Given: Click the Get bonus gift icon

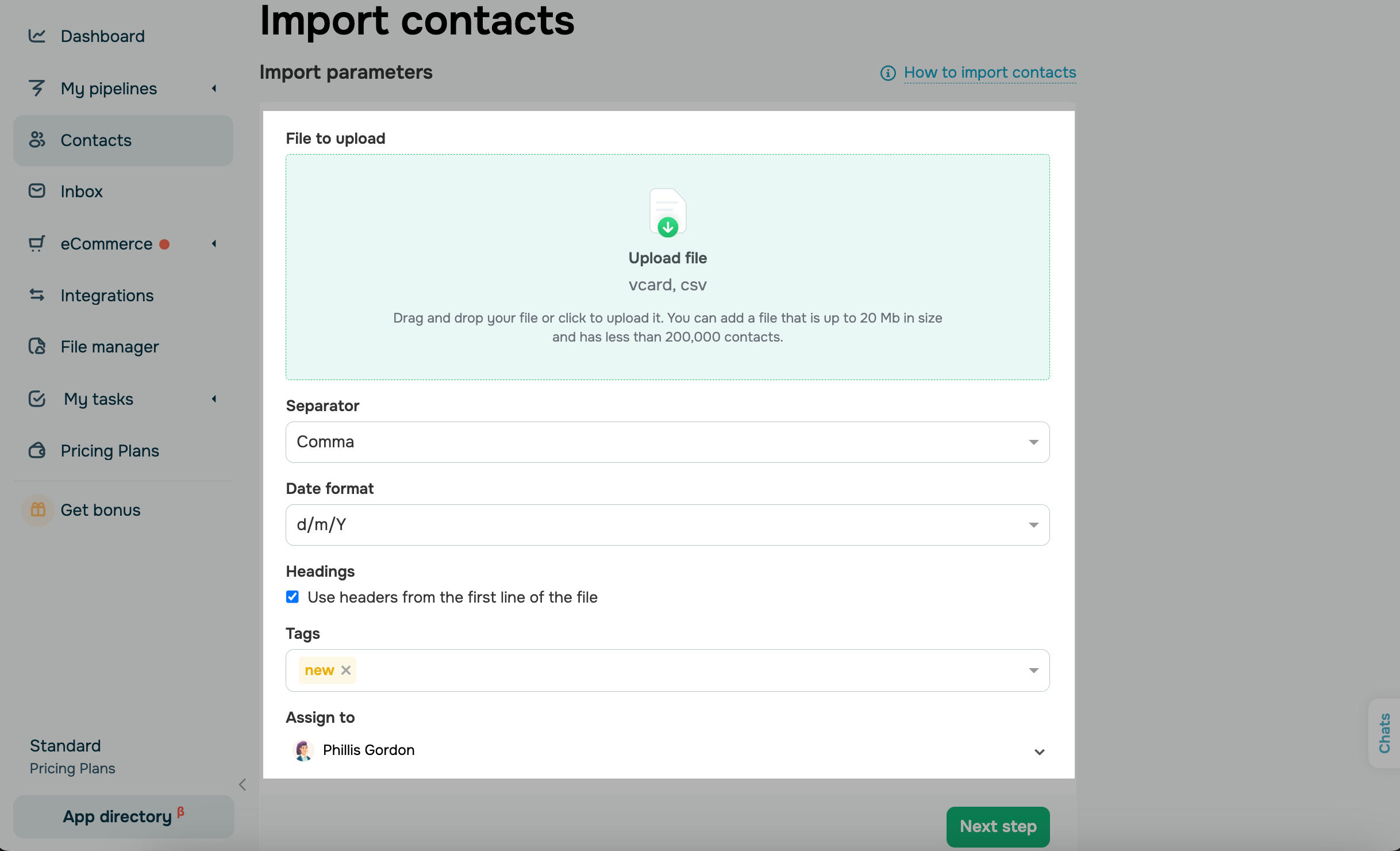Looking at the screenshot, I should 38,510.
